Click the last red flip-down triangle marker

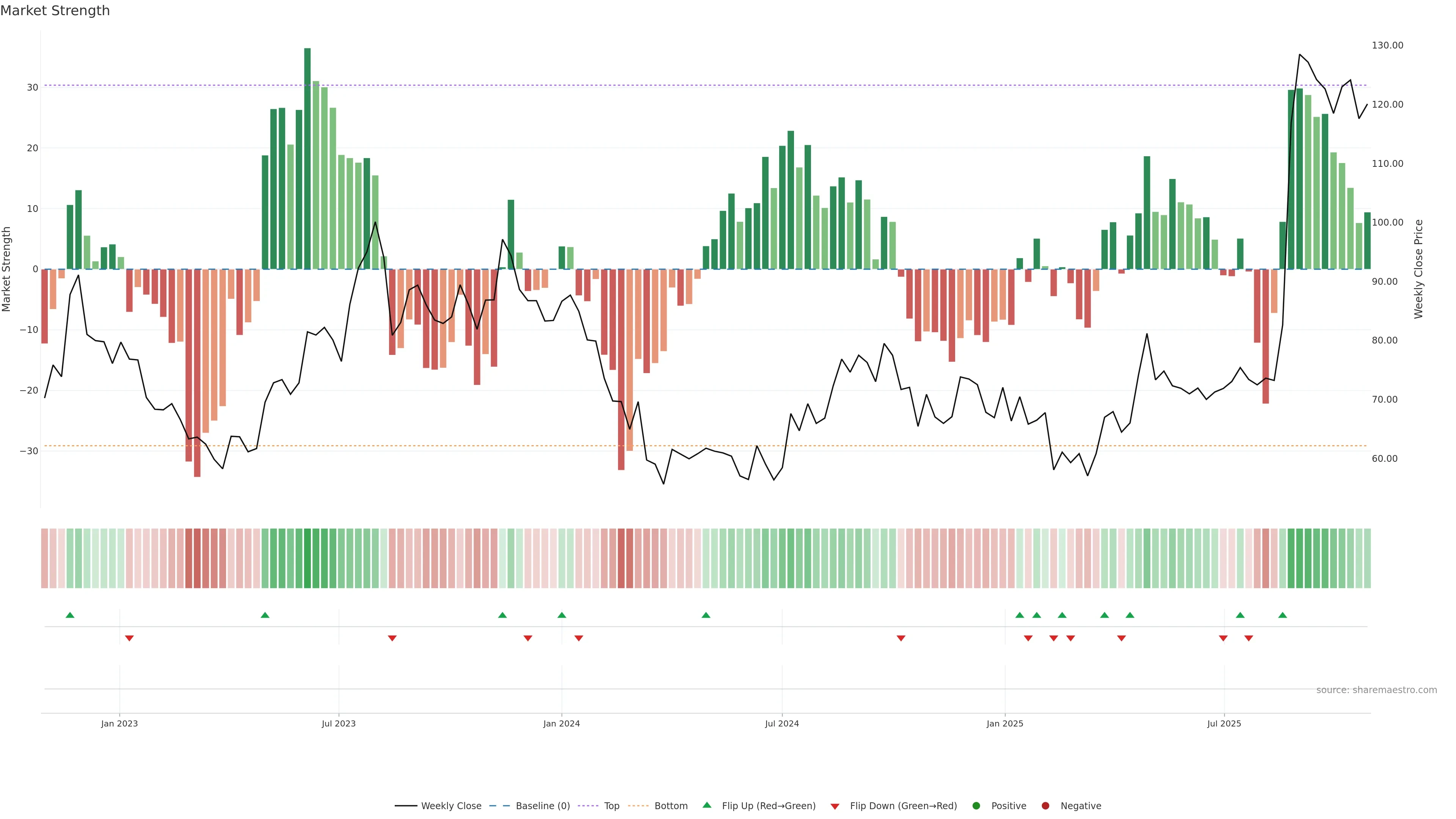pyautogui.click(x=1249, y=638)
